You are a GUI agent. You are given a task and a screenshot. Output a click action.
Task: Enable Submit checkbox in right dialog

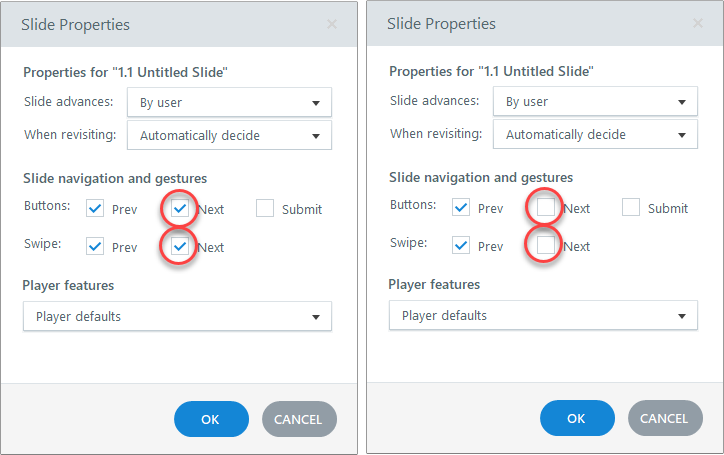(631, 208)
